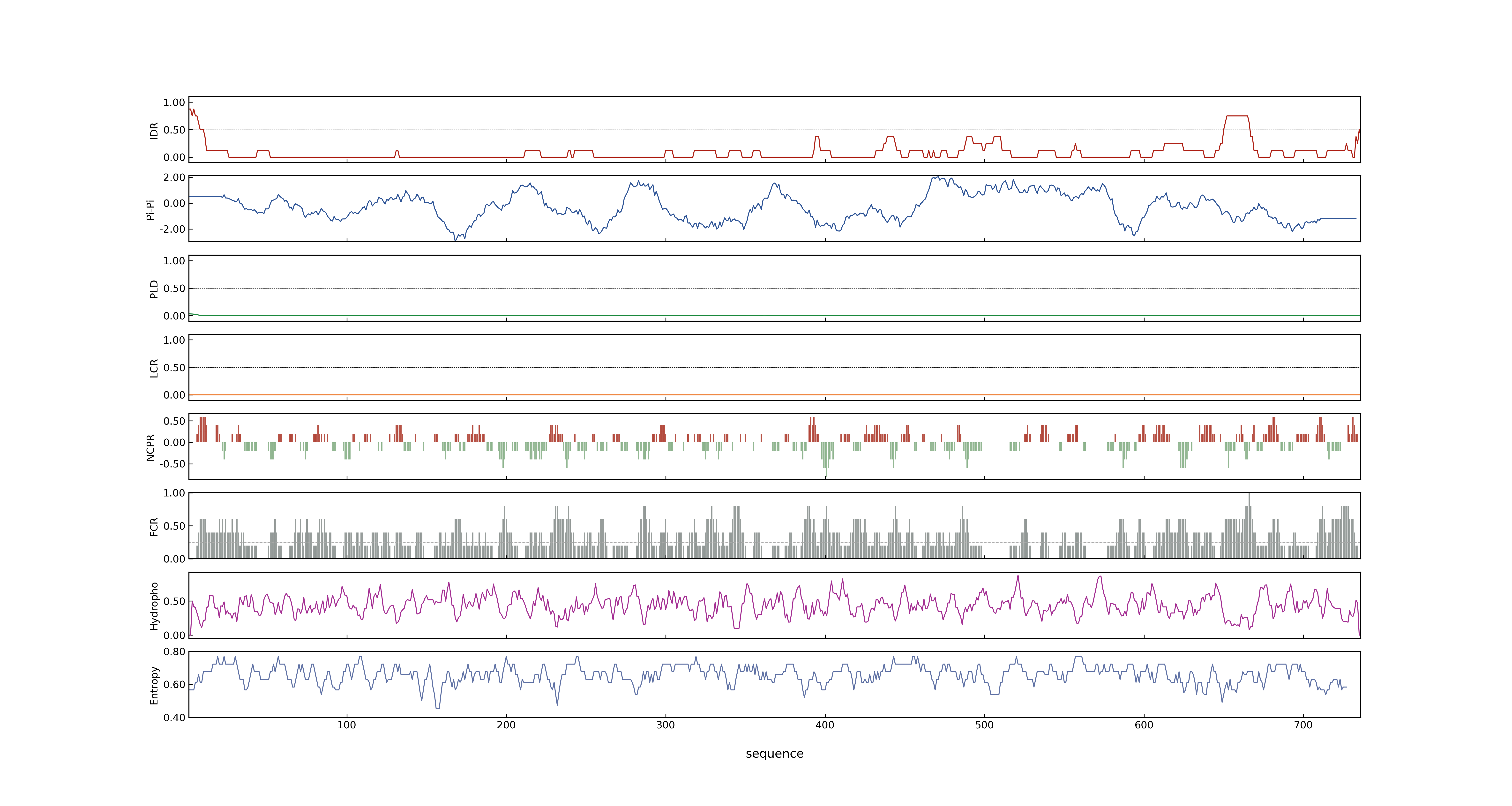Click the 0.40 tick on Entropy axis
Viewport: 1512px width, 806px height.
point(174,717)
